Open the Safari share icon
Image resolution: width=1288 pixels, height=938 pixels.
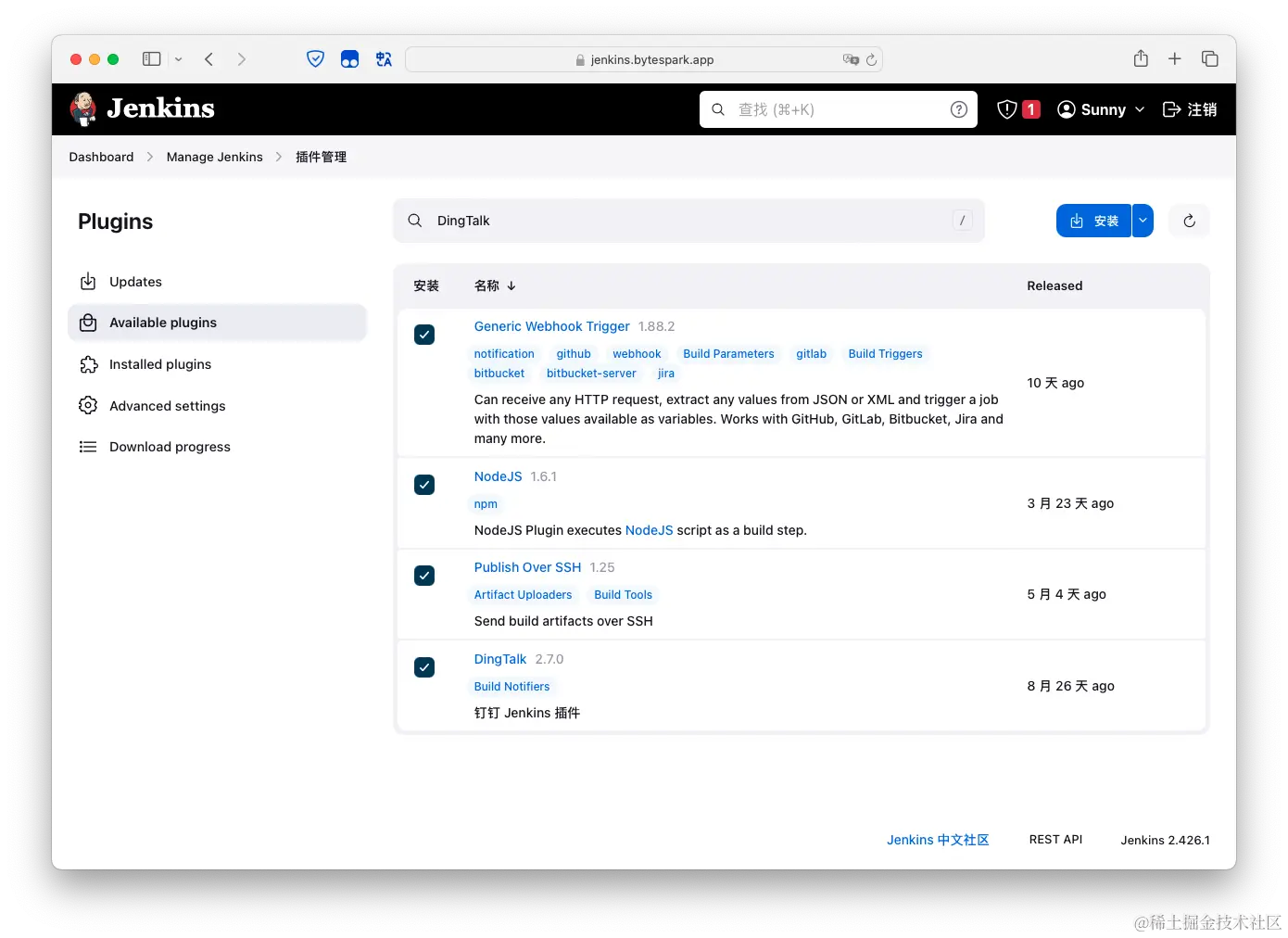1141,58
